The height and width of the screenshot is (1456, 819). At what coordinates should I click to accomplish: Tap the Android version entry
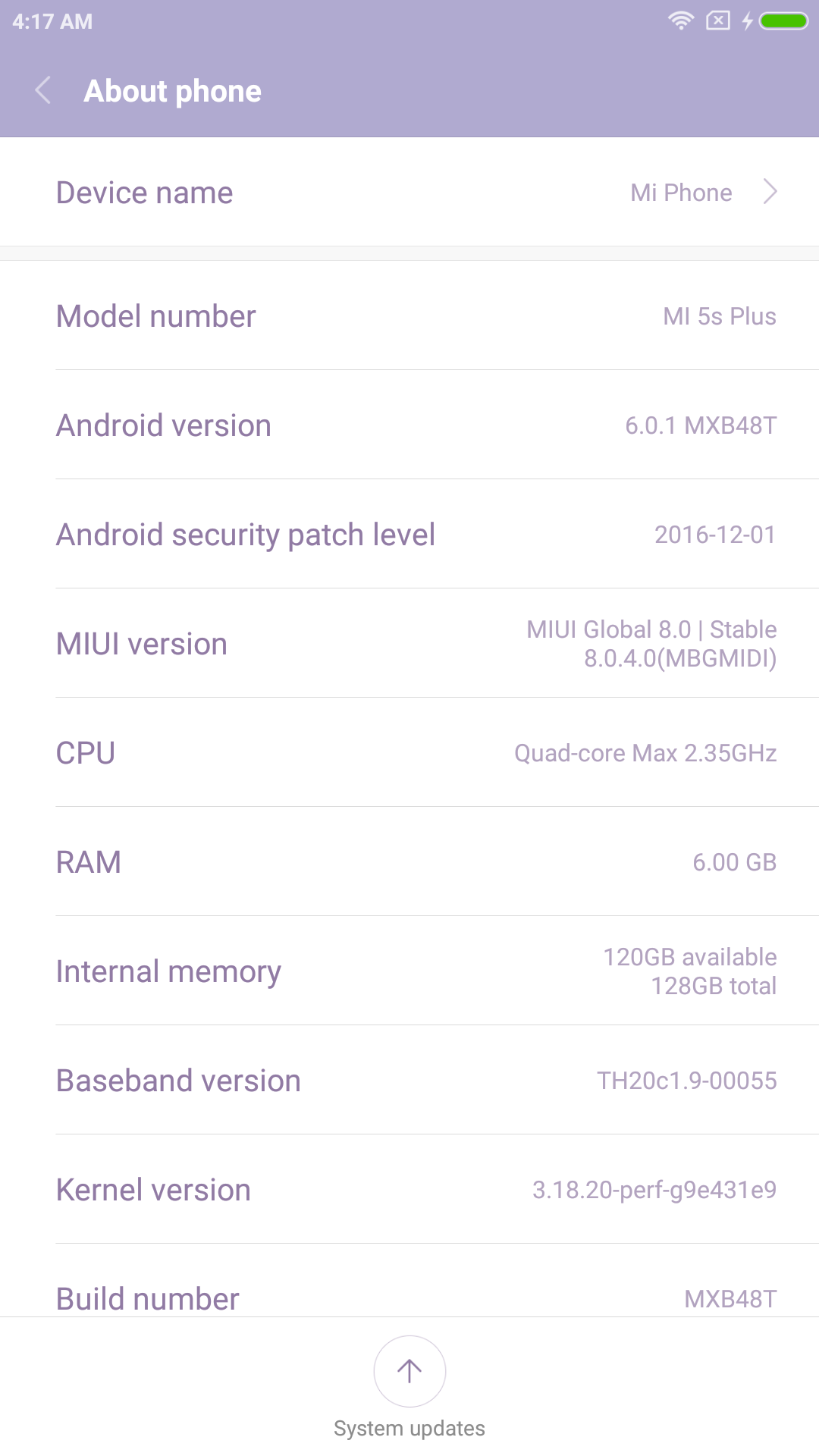coord(409,425)
